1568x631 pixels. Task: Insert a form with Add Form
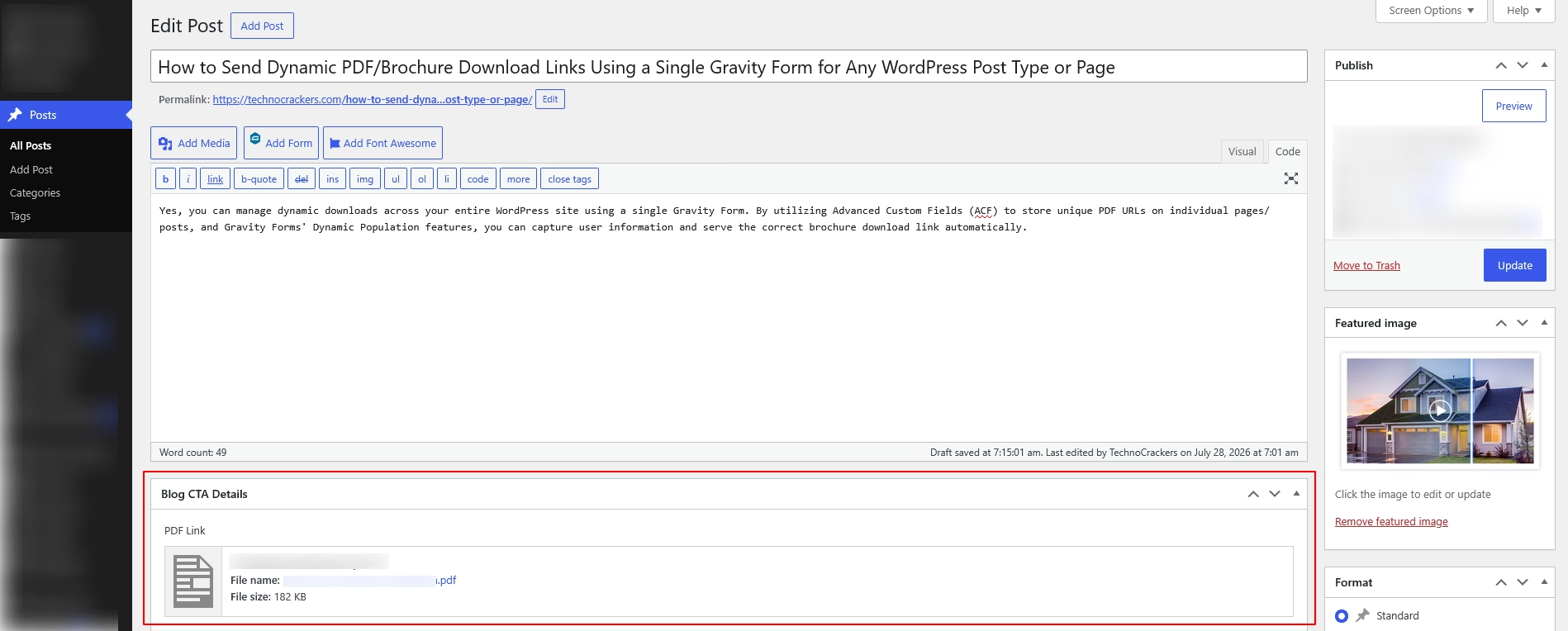[x=281, y=143]
